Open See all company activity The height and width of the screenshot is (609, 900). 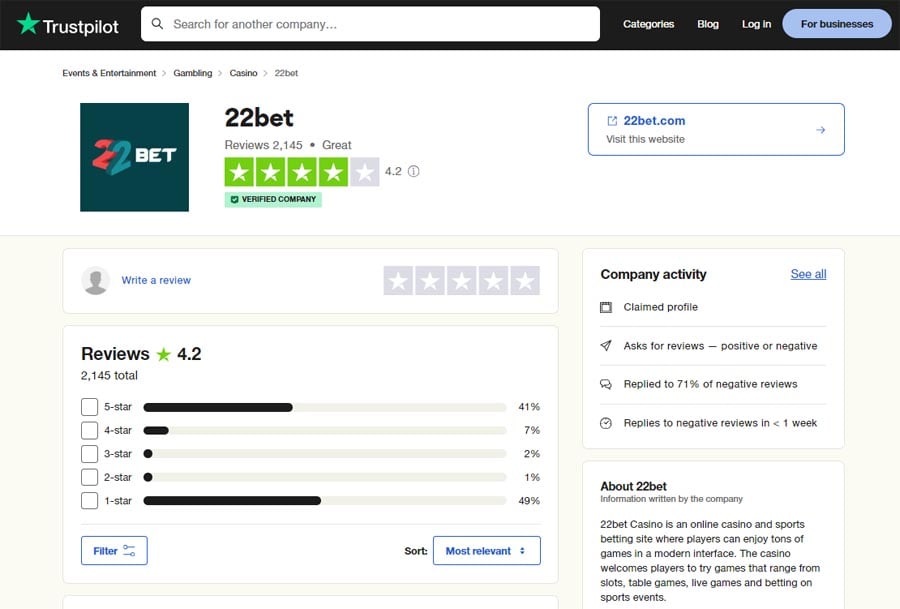point(808,274)
